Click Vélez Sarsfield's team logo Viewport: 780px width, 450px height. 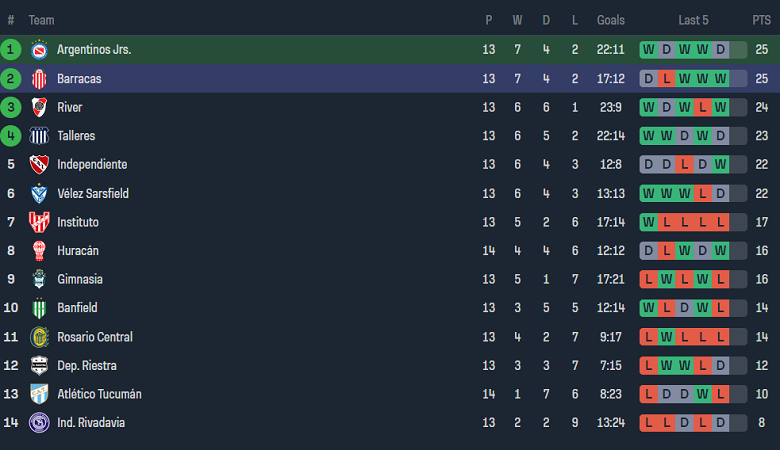tap(39, 194)
